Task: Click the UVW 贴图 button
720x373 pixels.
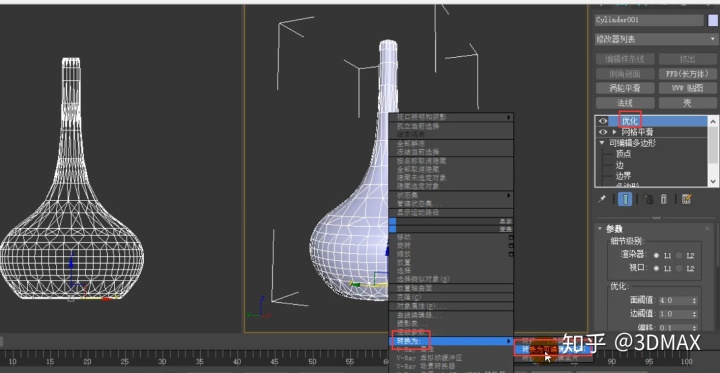Action: [x=687, y=88]
